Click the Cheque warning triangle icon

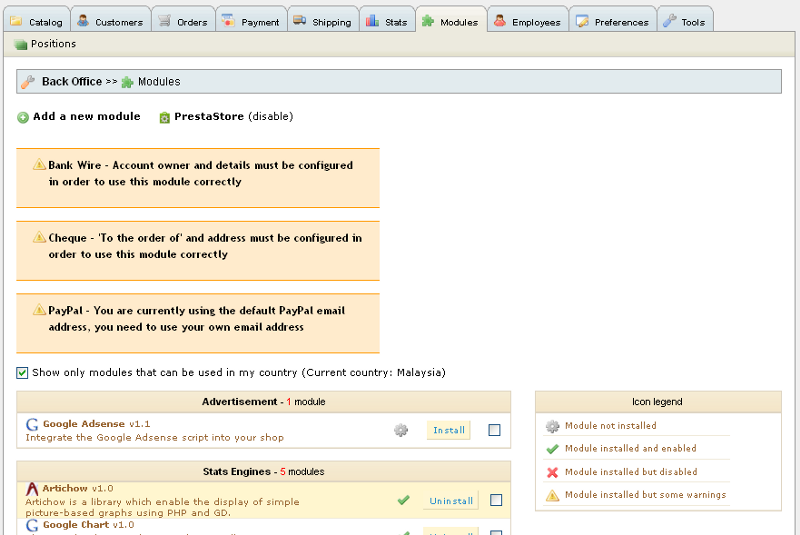(x=39, y=237)
